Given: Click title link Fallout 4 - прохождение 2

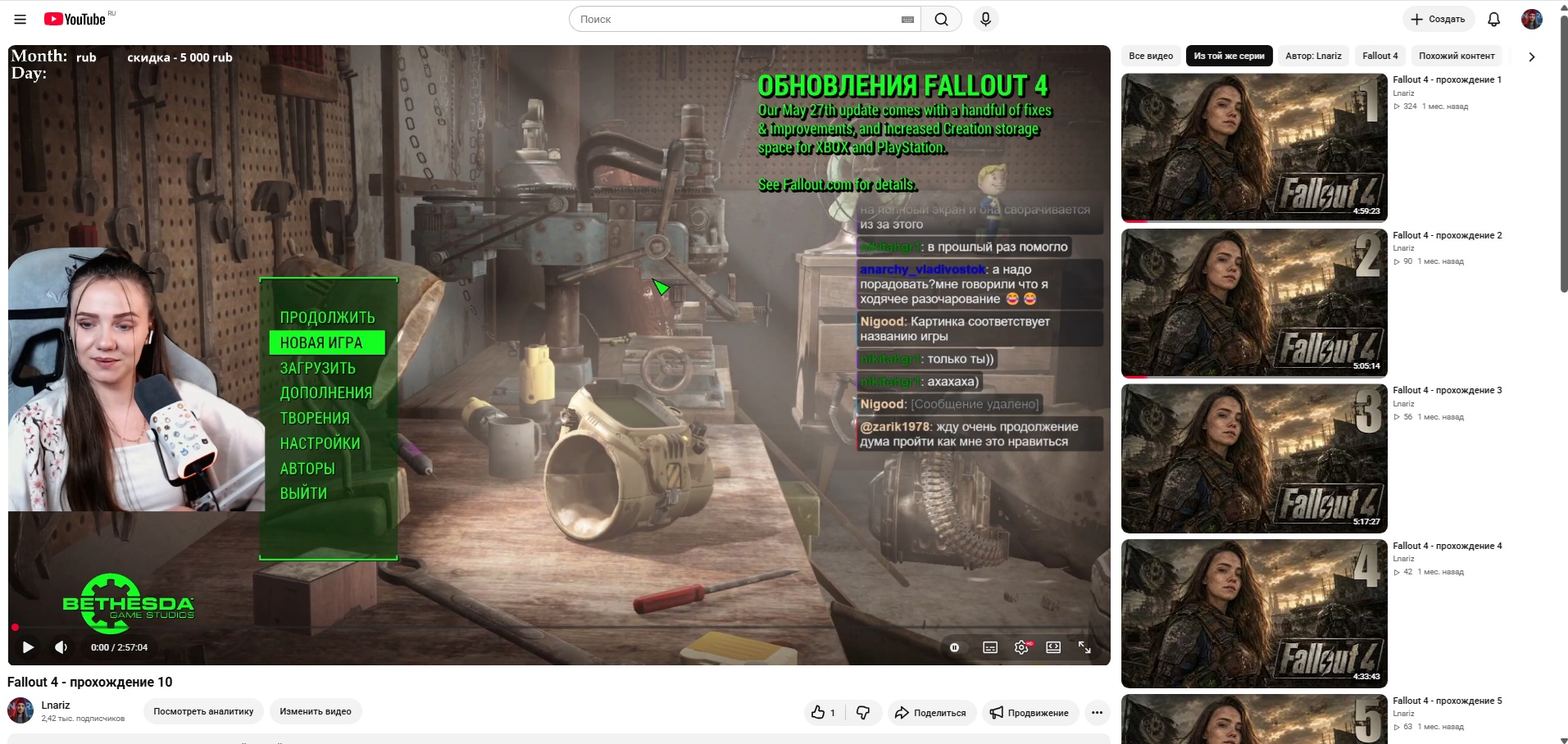Looking at the screenshot, I should (1448, 235).
